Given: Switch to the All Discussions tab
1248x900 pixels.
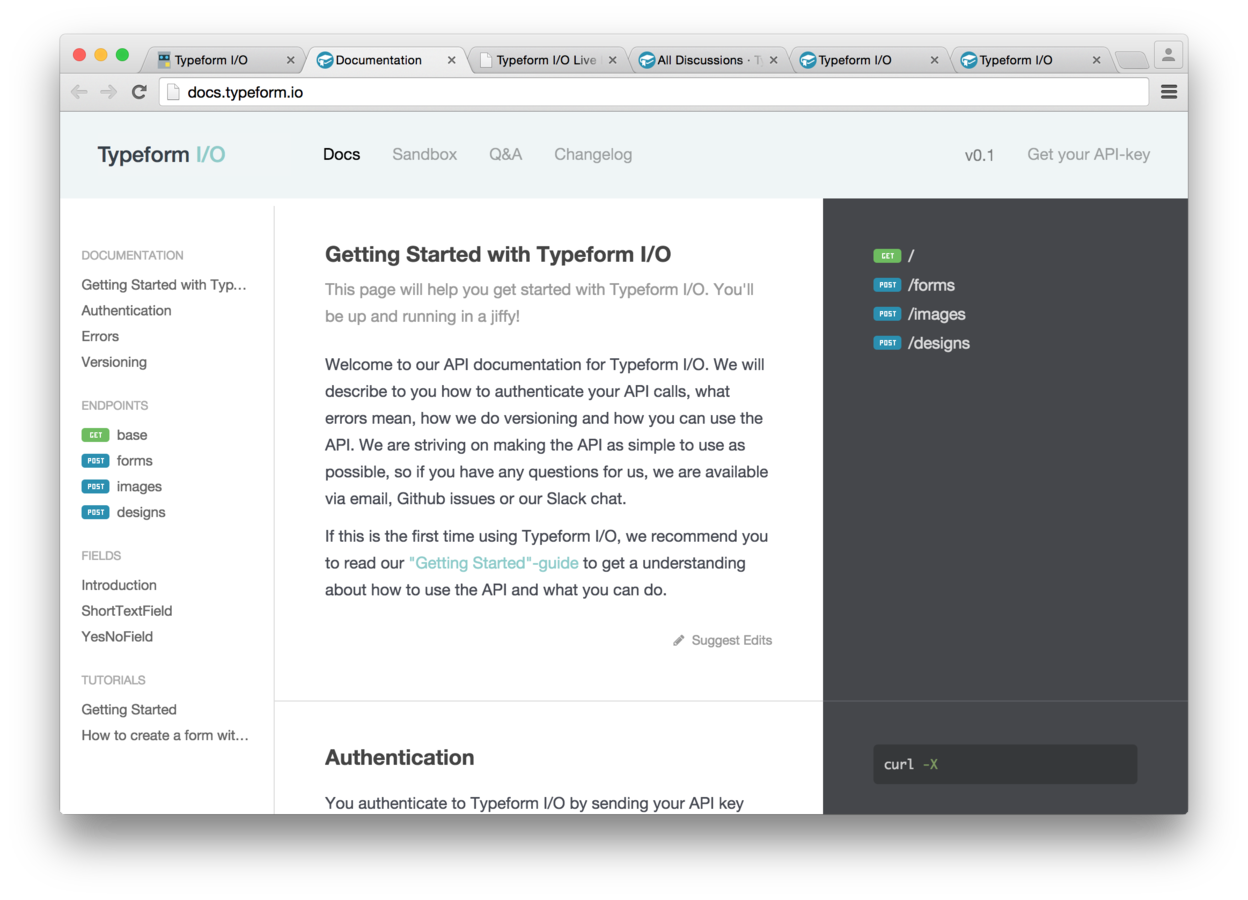Looking at the screenshot, I should (x=708, y=60).
